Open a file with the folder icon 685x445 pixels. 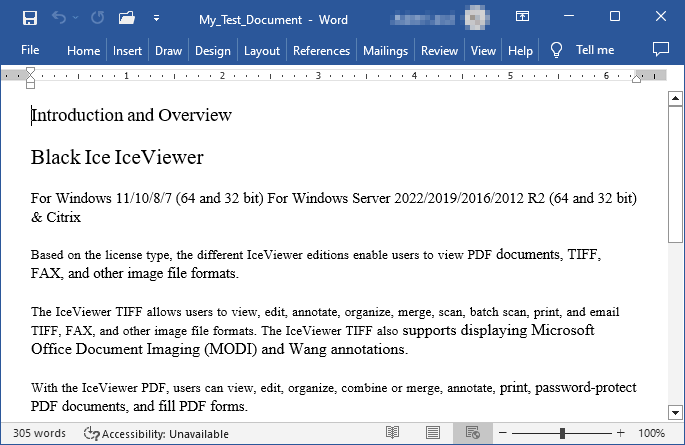(127, 18)
